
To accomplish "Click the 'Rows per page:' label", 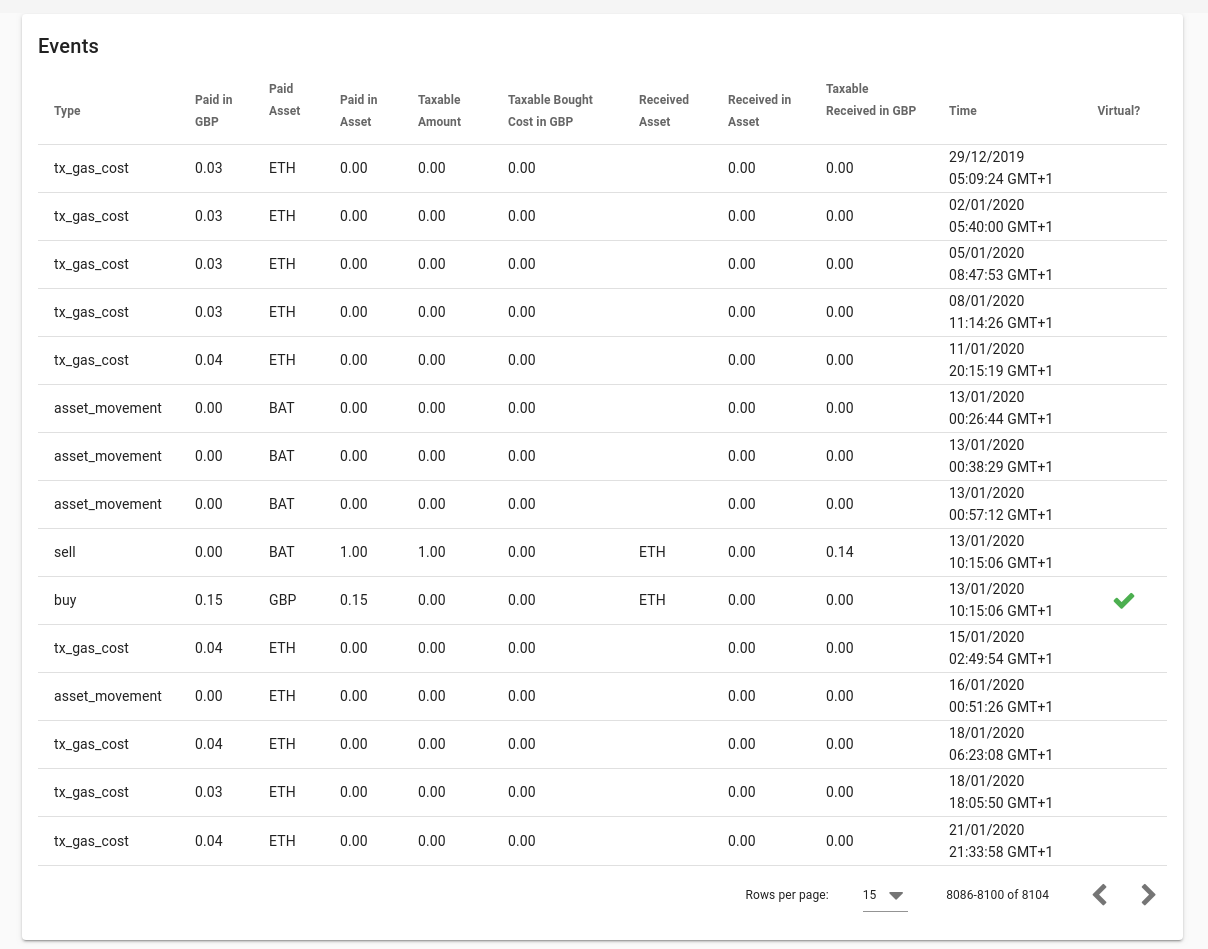I will 787,895.
